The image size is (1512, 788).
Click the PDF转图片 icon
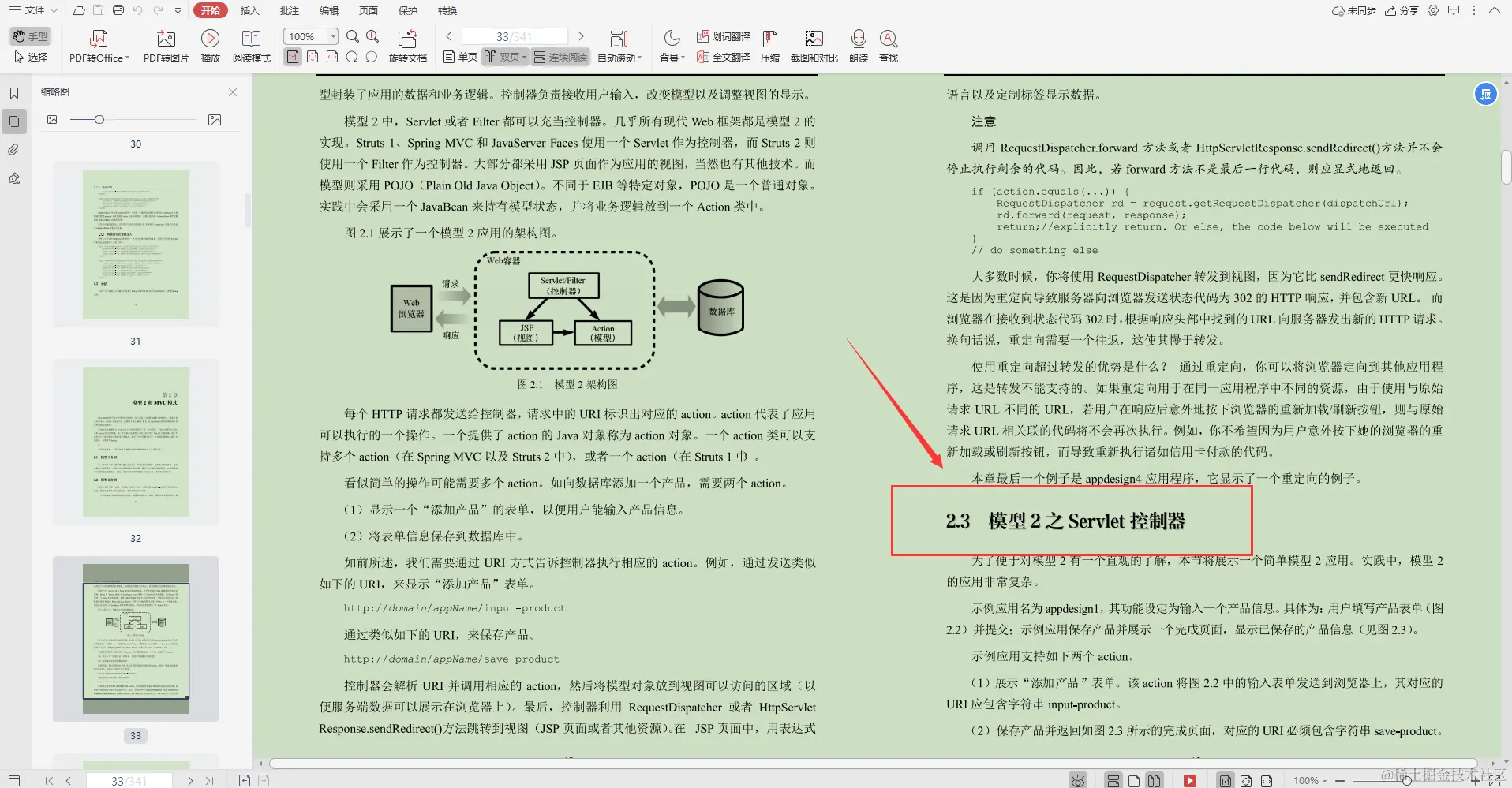click(165, 45)
